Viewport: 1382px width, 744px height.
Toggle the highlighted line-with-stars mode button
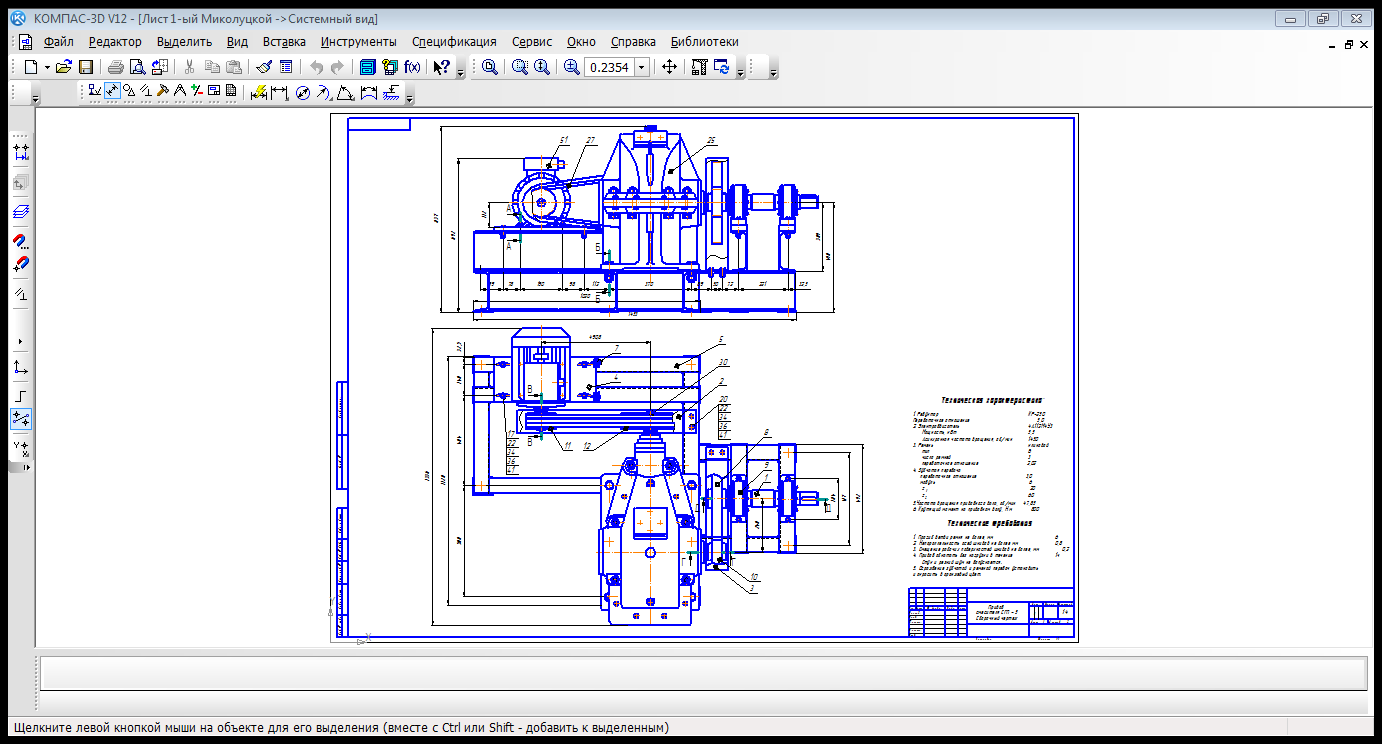(21, 419)
